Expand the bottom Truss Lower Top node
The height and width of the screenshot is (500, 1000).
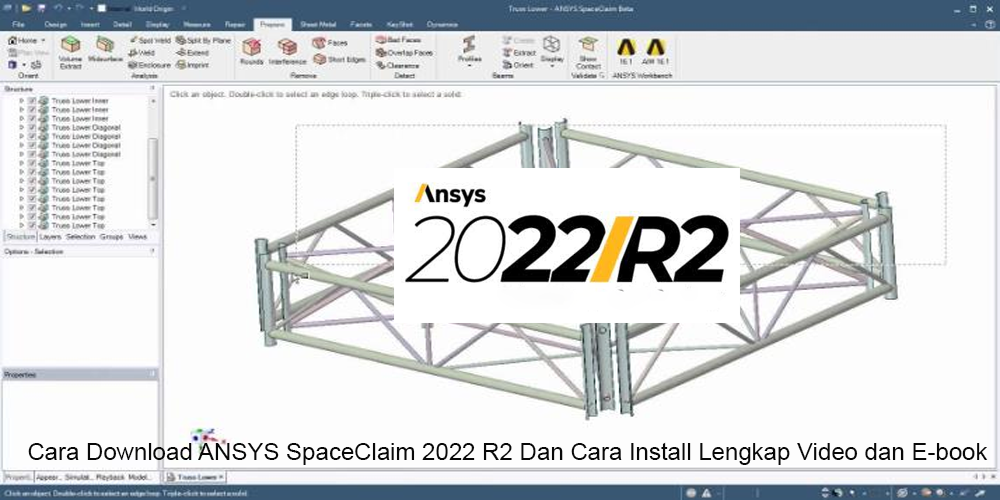[x=22, y=226]
